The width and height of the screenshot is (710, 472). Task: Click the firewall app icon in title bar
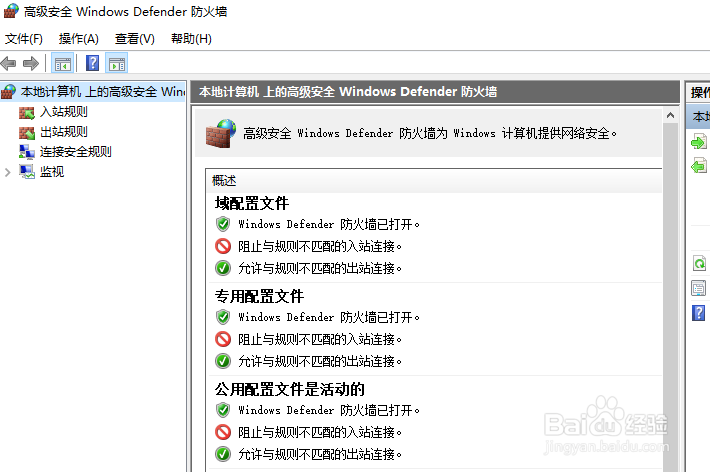click(x=11, y=11)
